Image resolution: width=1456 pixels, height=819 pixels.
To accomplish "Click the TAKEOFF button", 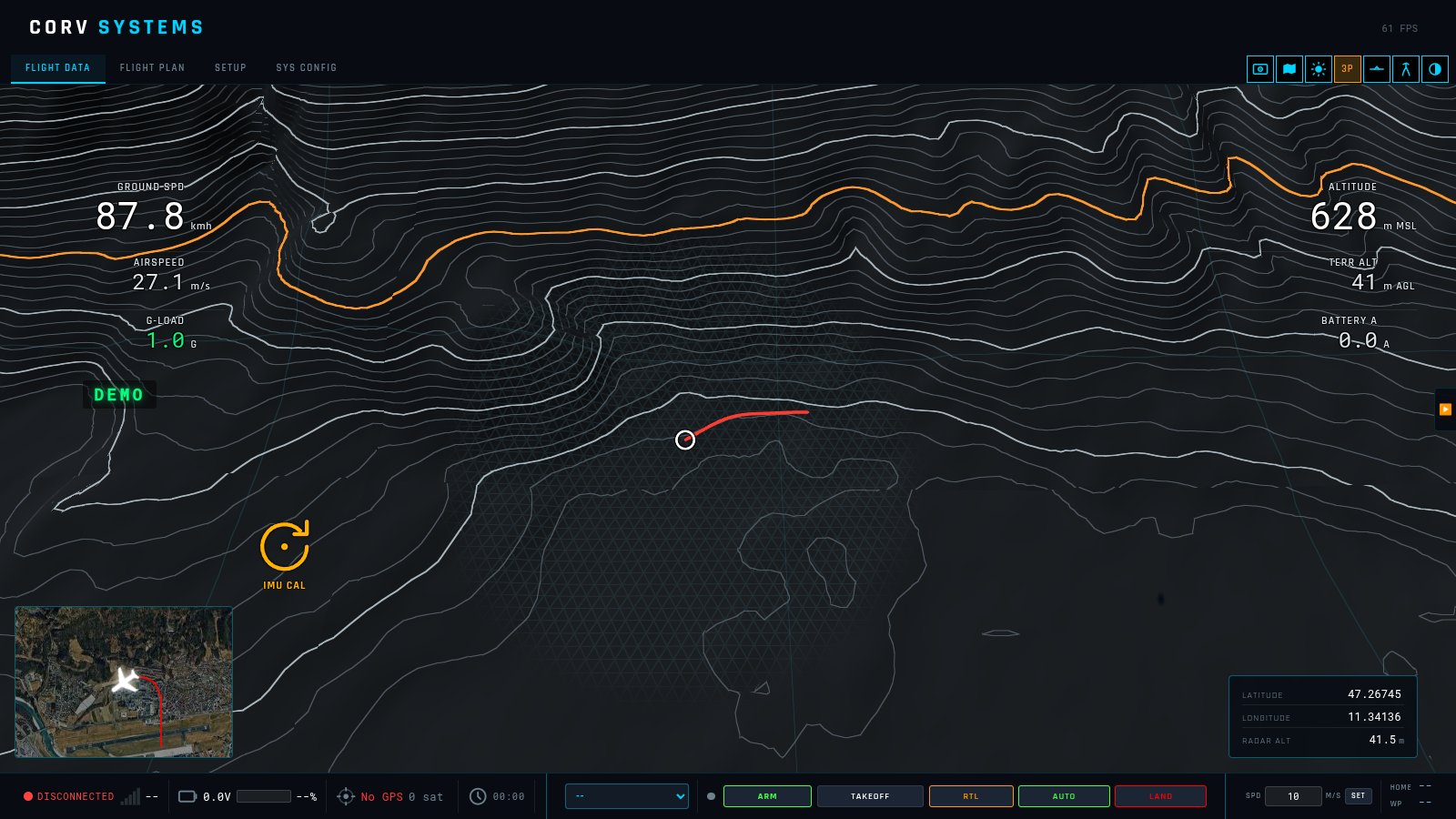I will coord(870,796).
